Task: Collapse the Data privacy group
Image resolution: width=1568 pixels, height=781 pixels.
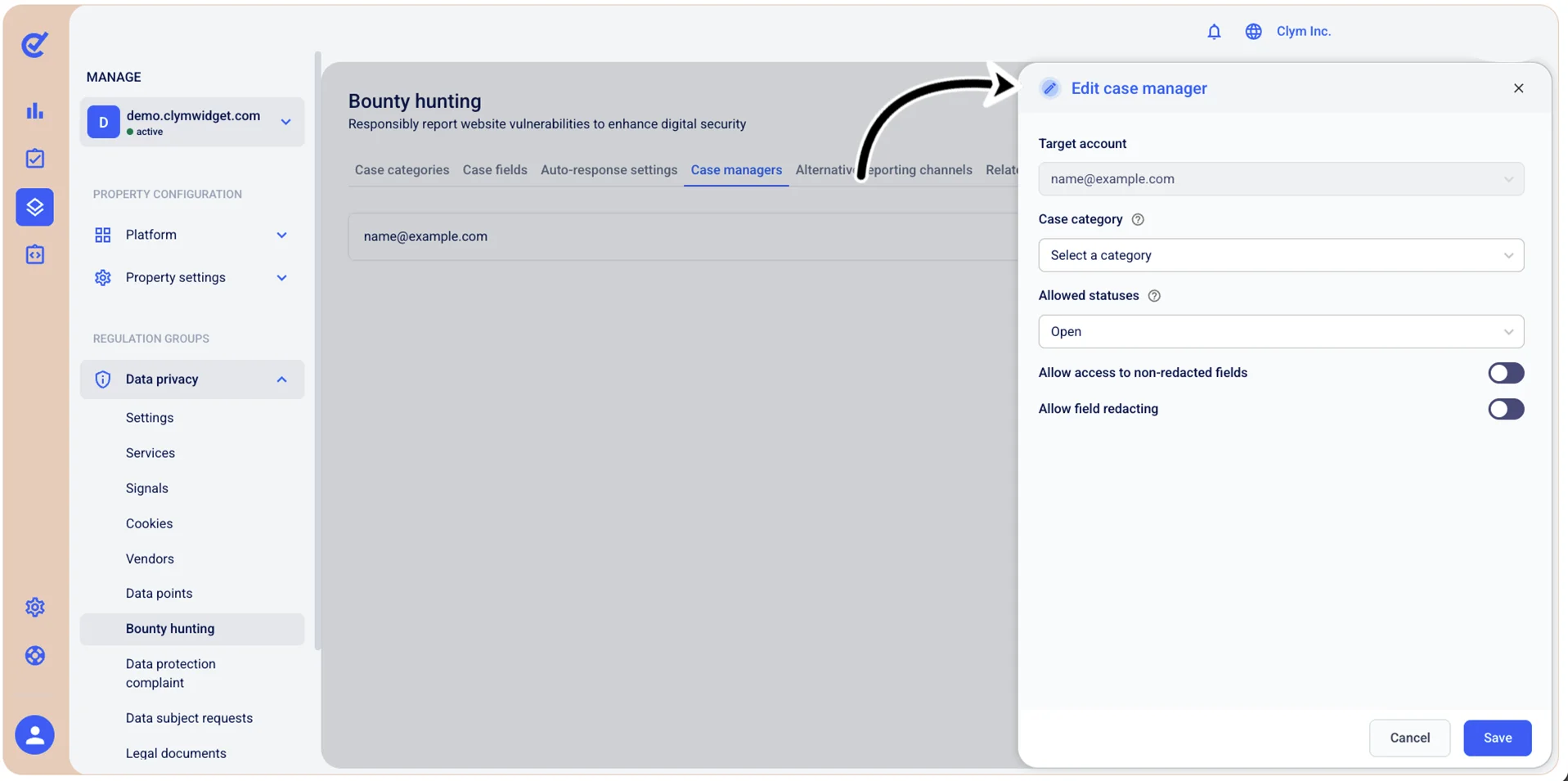Action: coord(281,379)
